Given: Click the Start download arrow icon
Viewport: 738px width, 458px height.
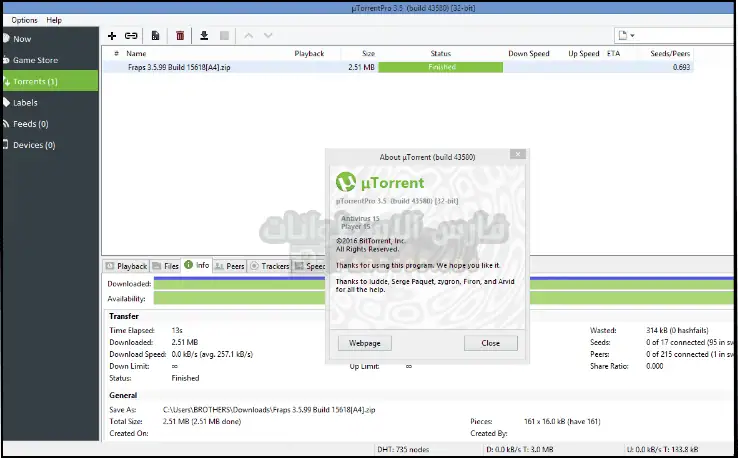Looking at the screenshot, I should pos(204,35).
